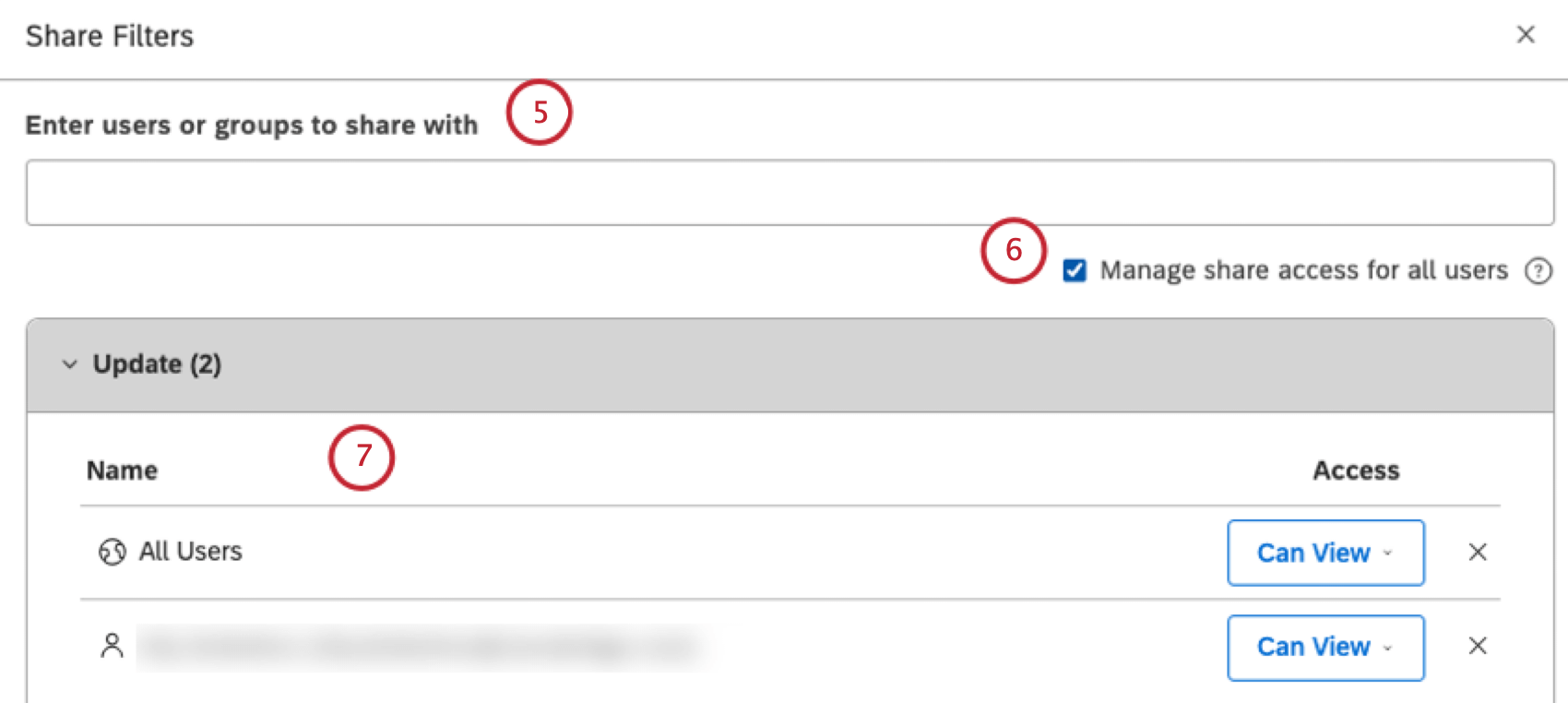1568x703 pixels.
Task: Click the red annotation circle labeled 6
Action: click(1014, 251)
